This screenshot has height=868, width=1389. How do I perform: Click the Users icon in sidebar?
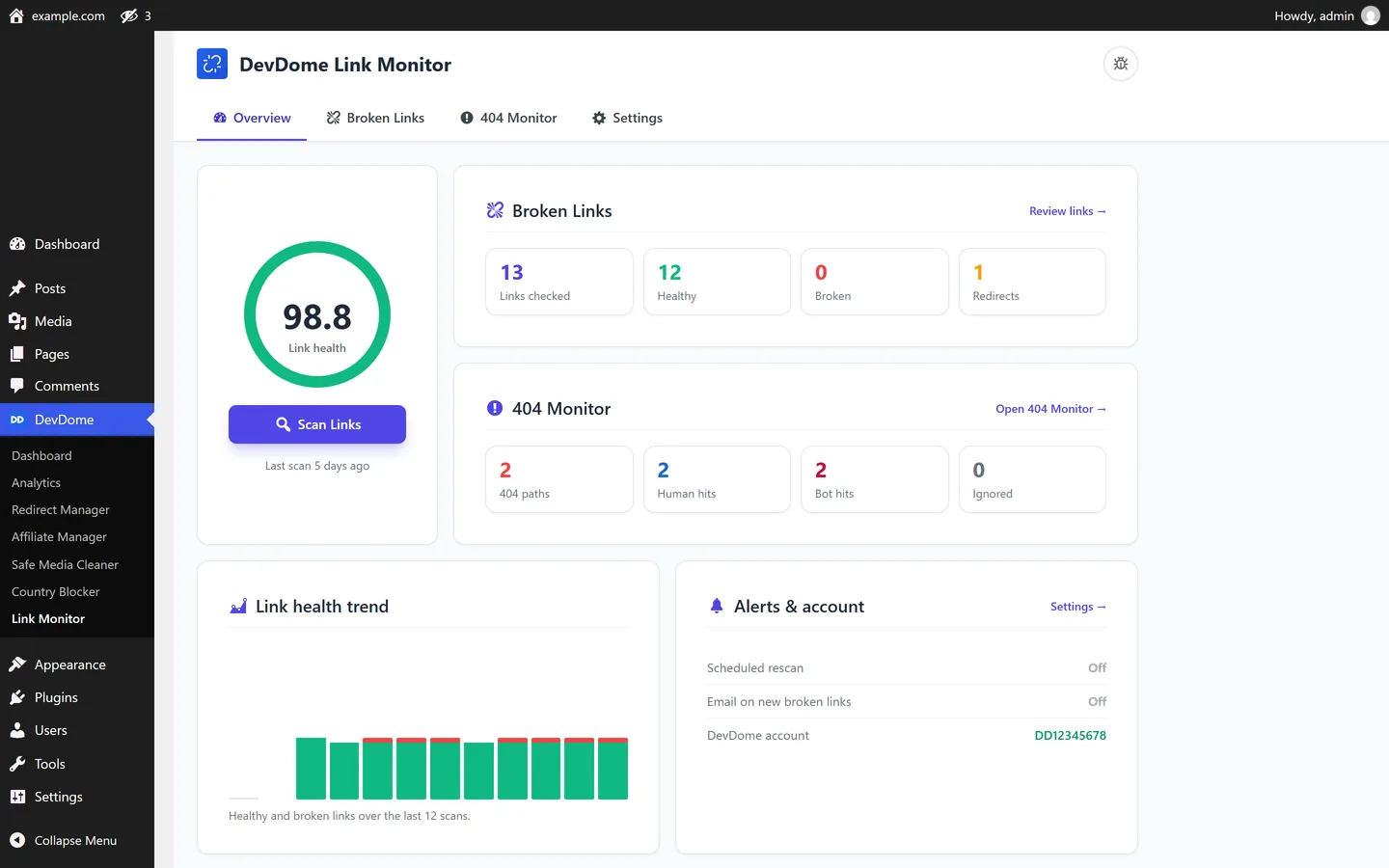click(x=17, y=730)
